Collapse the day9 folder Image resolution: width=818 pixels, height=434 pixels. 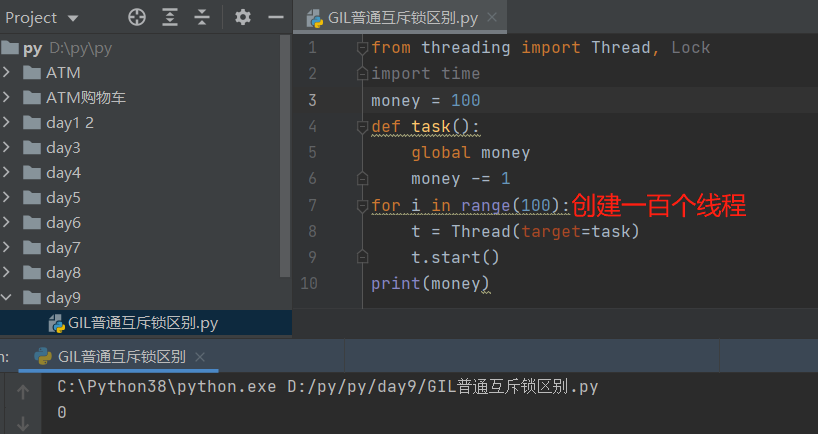8,298
